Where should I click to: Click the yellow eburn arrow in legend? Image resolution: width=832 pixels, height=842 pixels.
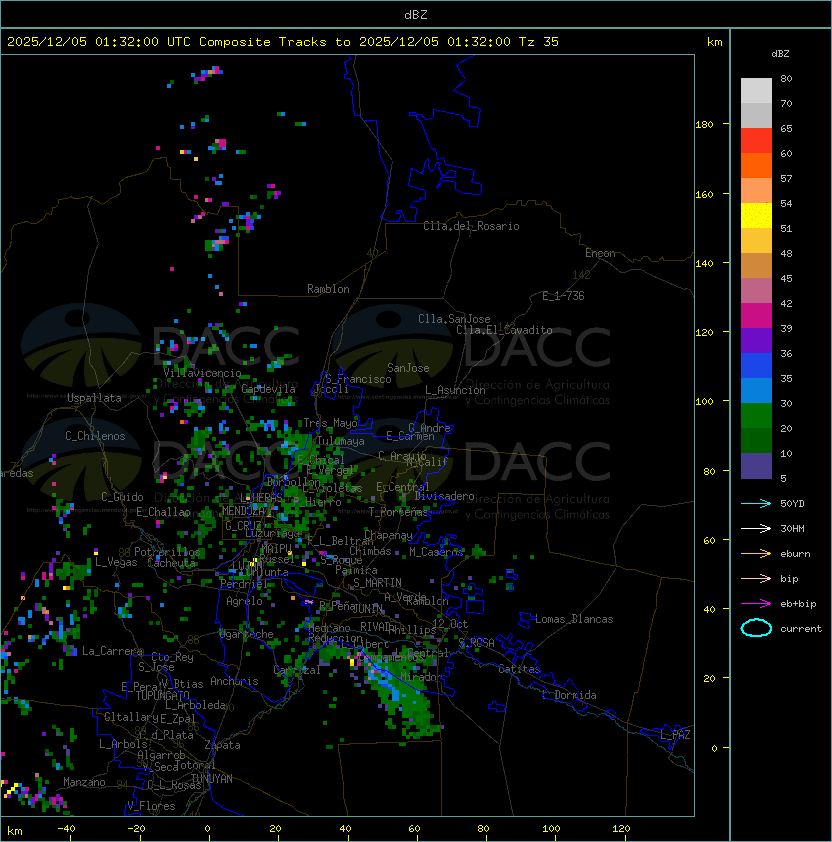[x=756, y=554]
